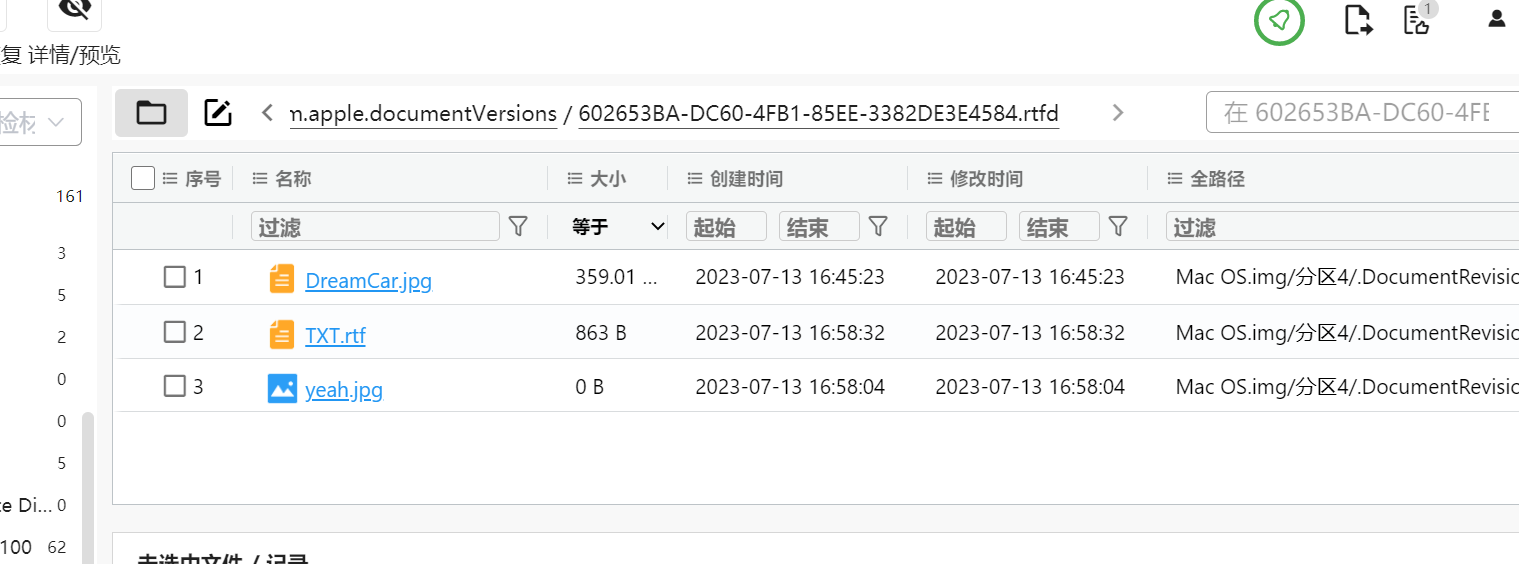Screen dimensions: 1519x564
Task: Open the export file icon
Action: coord(1357,20)
